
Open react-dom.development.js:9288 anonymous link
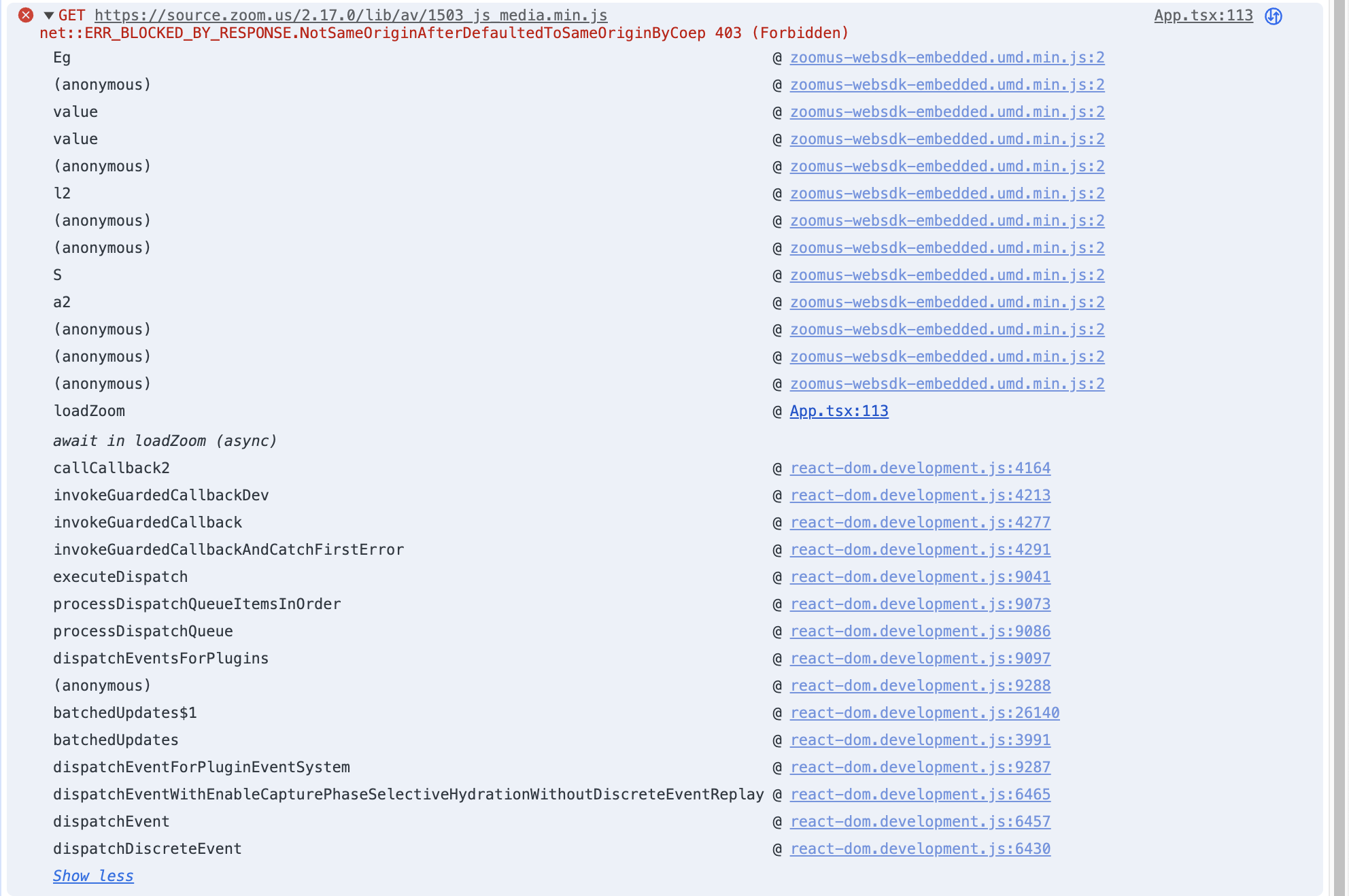[920, 685]
